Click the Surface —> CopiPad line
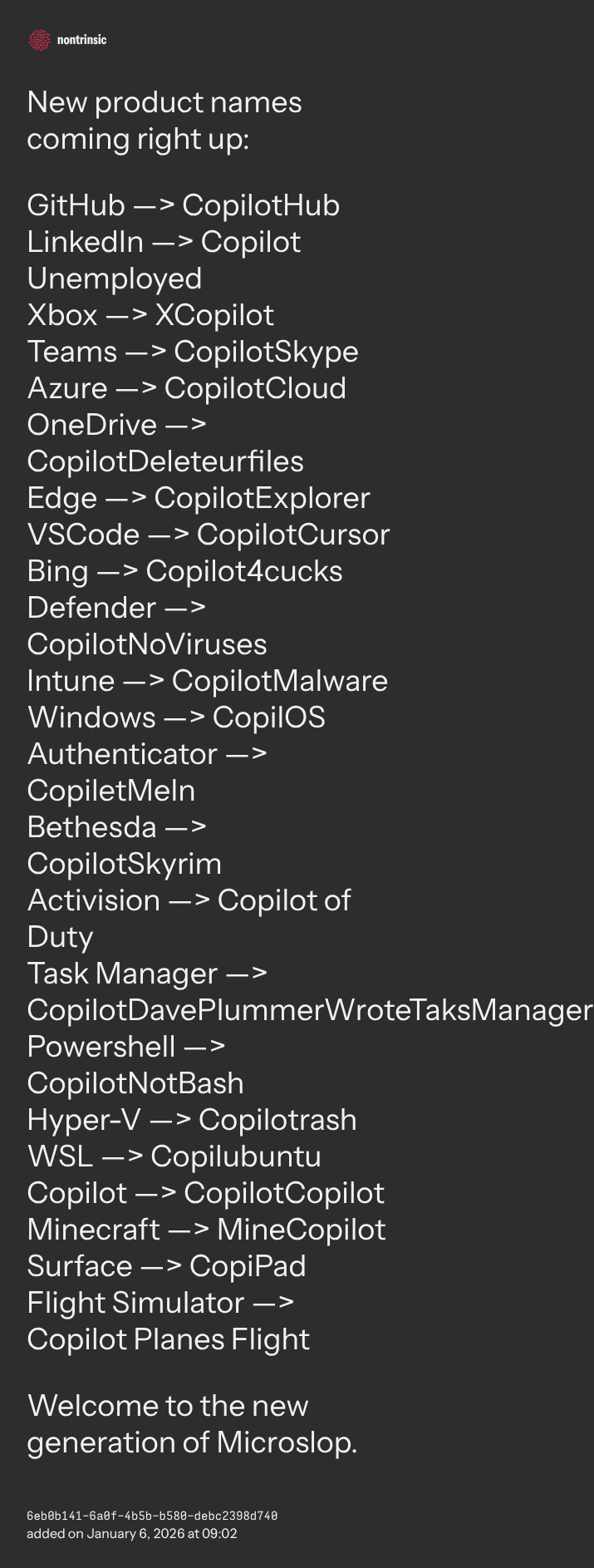This screenshot has width=594, height=1568. coord(166,1266)
